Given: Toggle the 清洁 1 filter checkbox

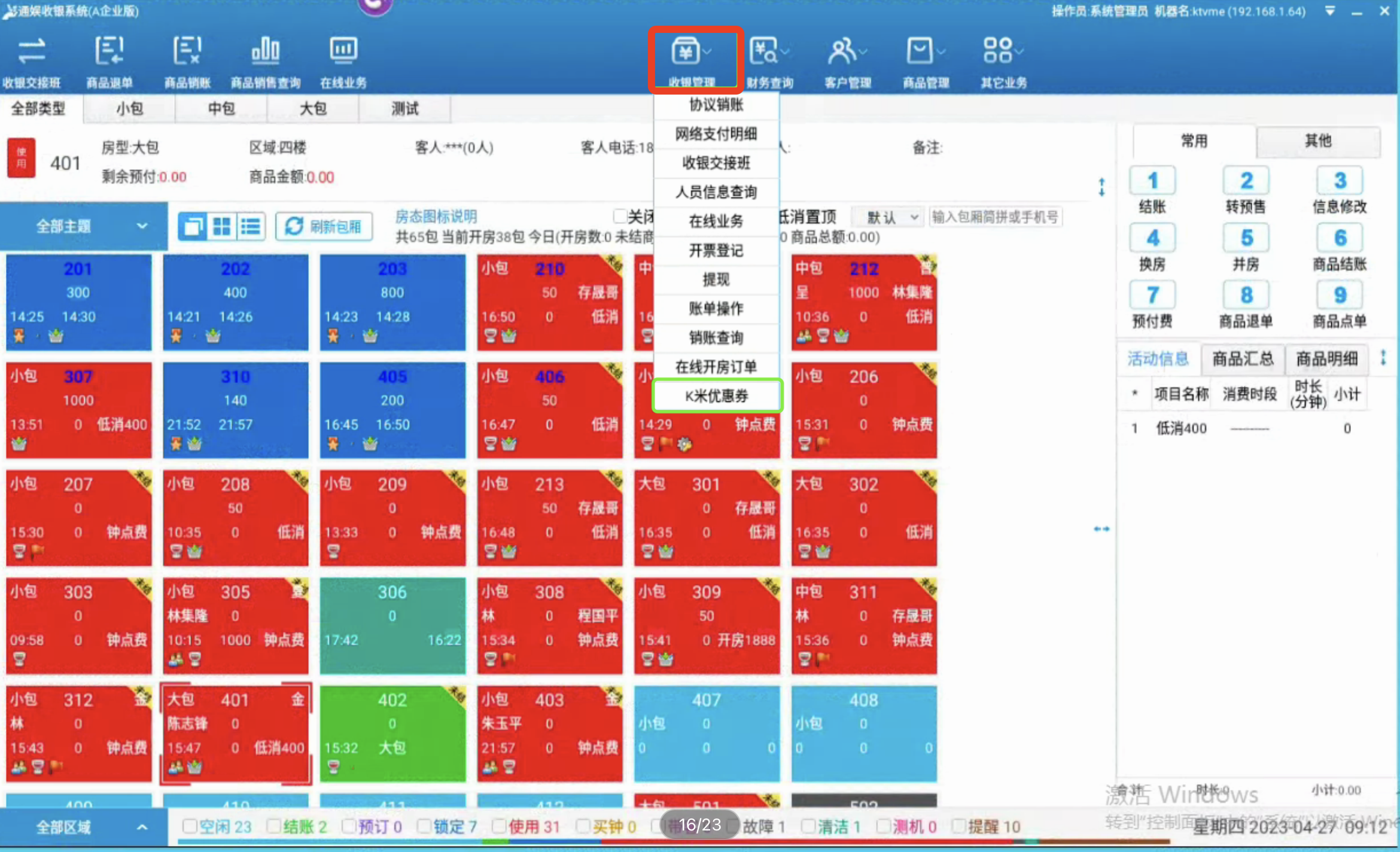Looking at the screenshot, I should (x=808, y=826).
